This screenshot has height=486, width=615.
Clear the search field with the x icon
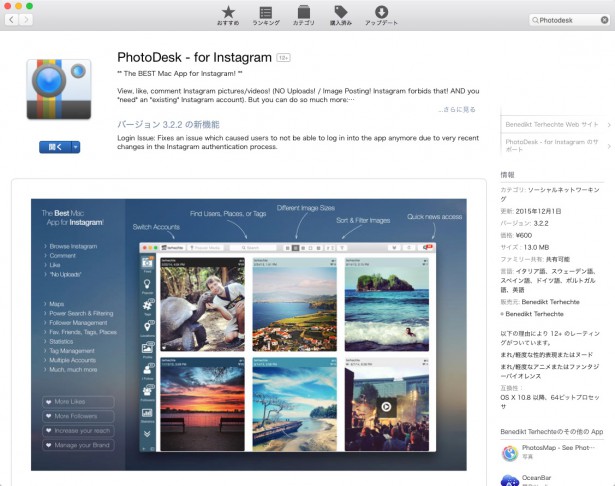coord(604,20)
